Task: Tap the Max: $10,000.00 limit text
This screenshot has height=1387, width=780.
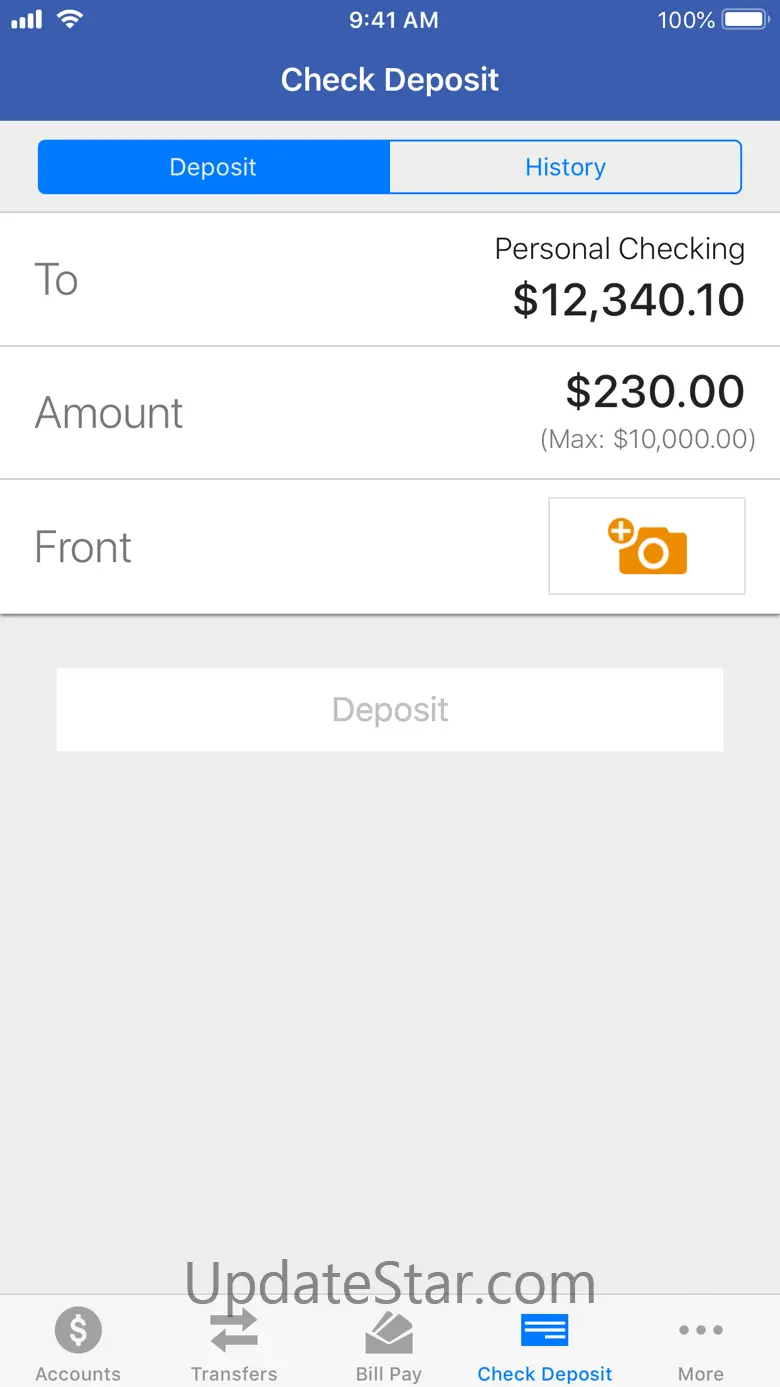Action: (647, 439)
